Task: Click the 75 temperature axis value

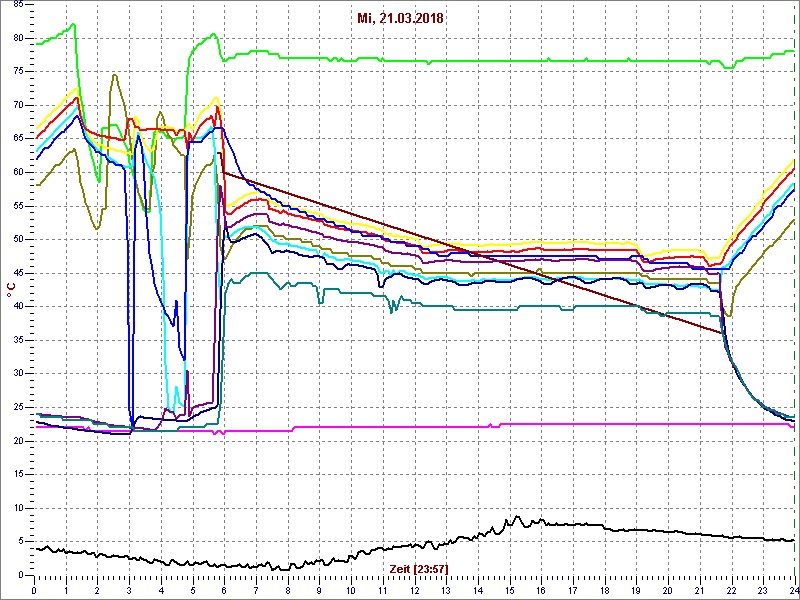Action: [x=19, y=71]
